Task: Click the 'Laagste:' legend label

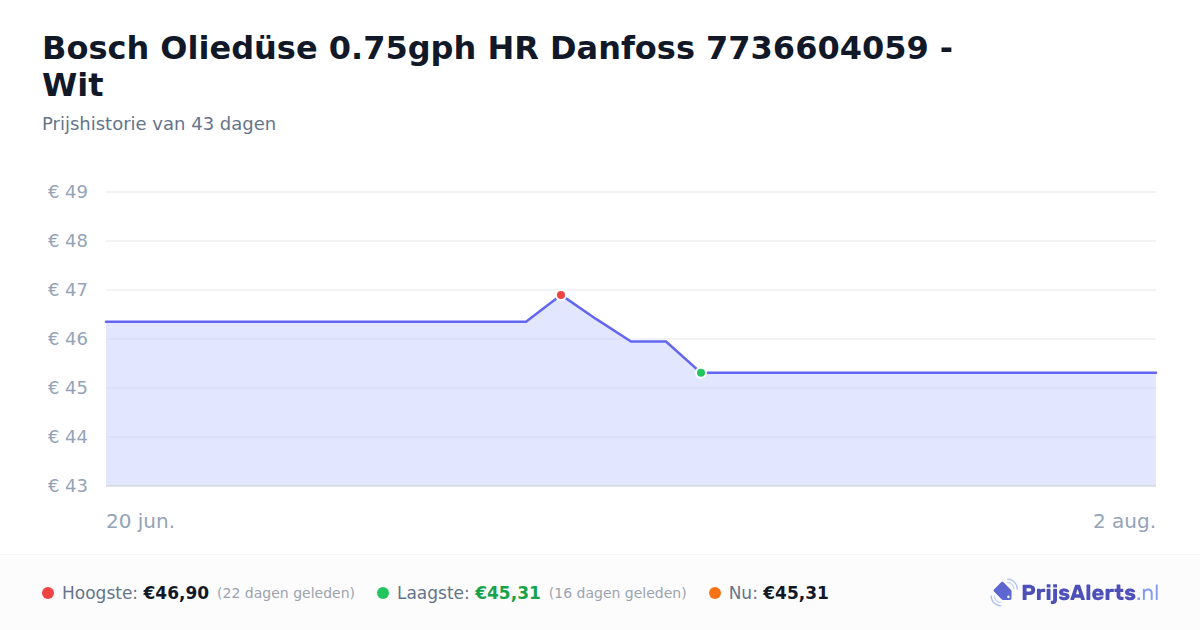Action: [433, 593]
